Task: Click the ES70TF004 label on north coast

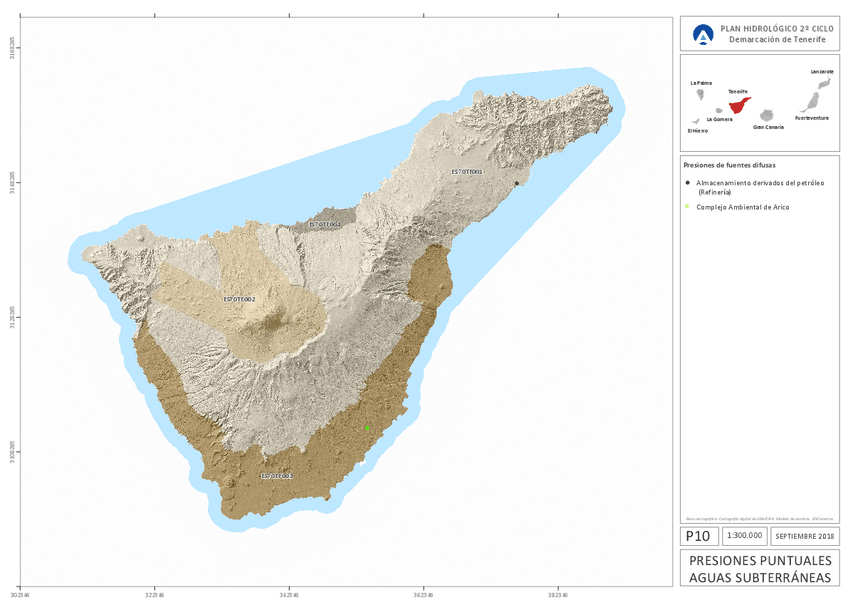Action: [325, 225]
